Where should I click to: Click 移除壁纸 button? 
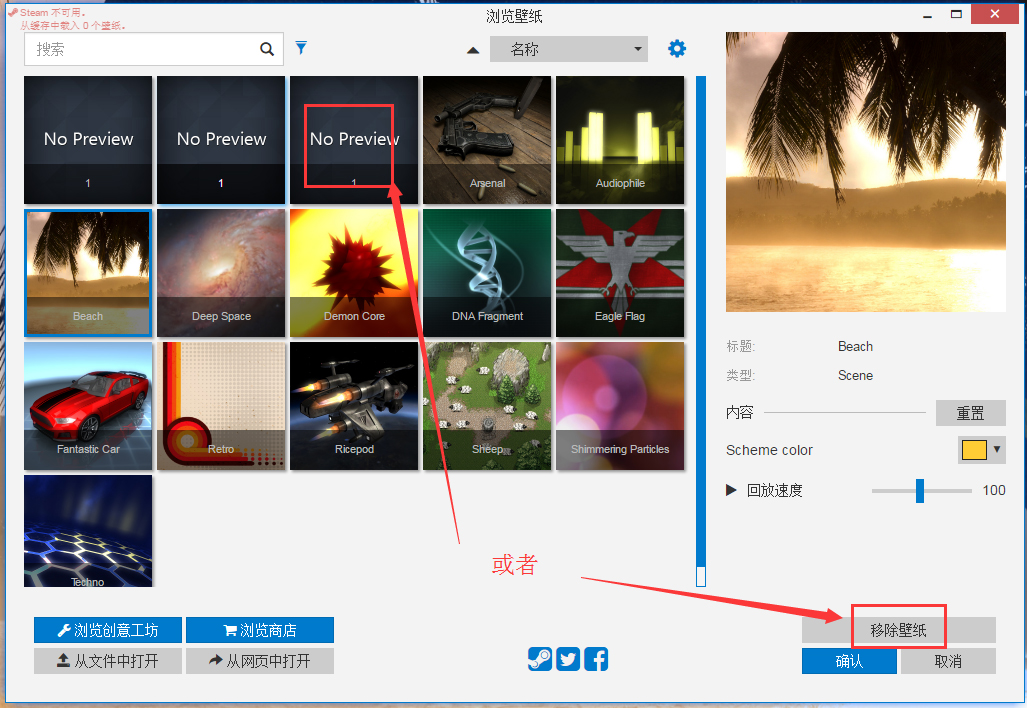tap(899, 630)
